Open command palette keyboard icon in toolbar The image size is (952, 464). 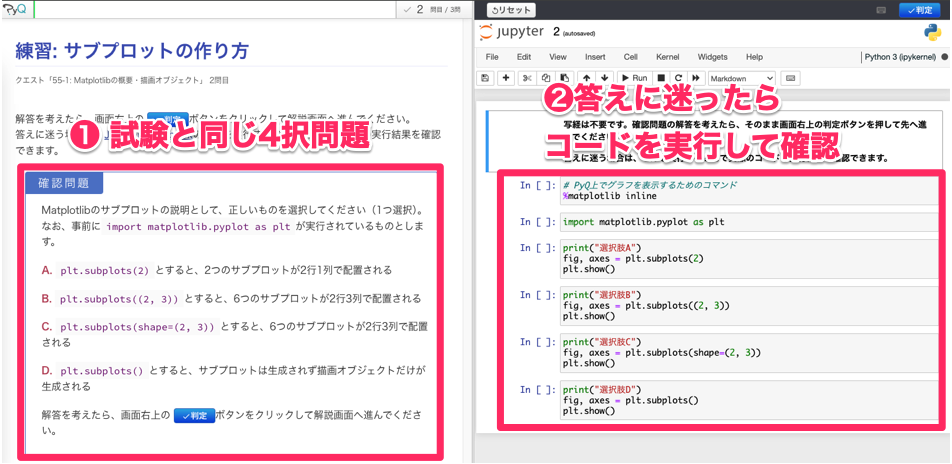(x=790, y=78)
